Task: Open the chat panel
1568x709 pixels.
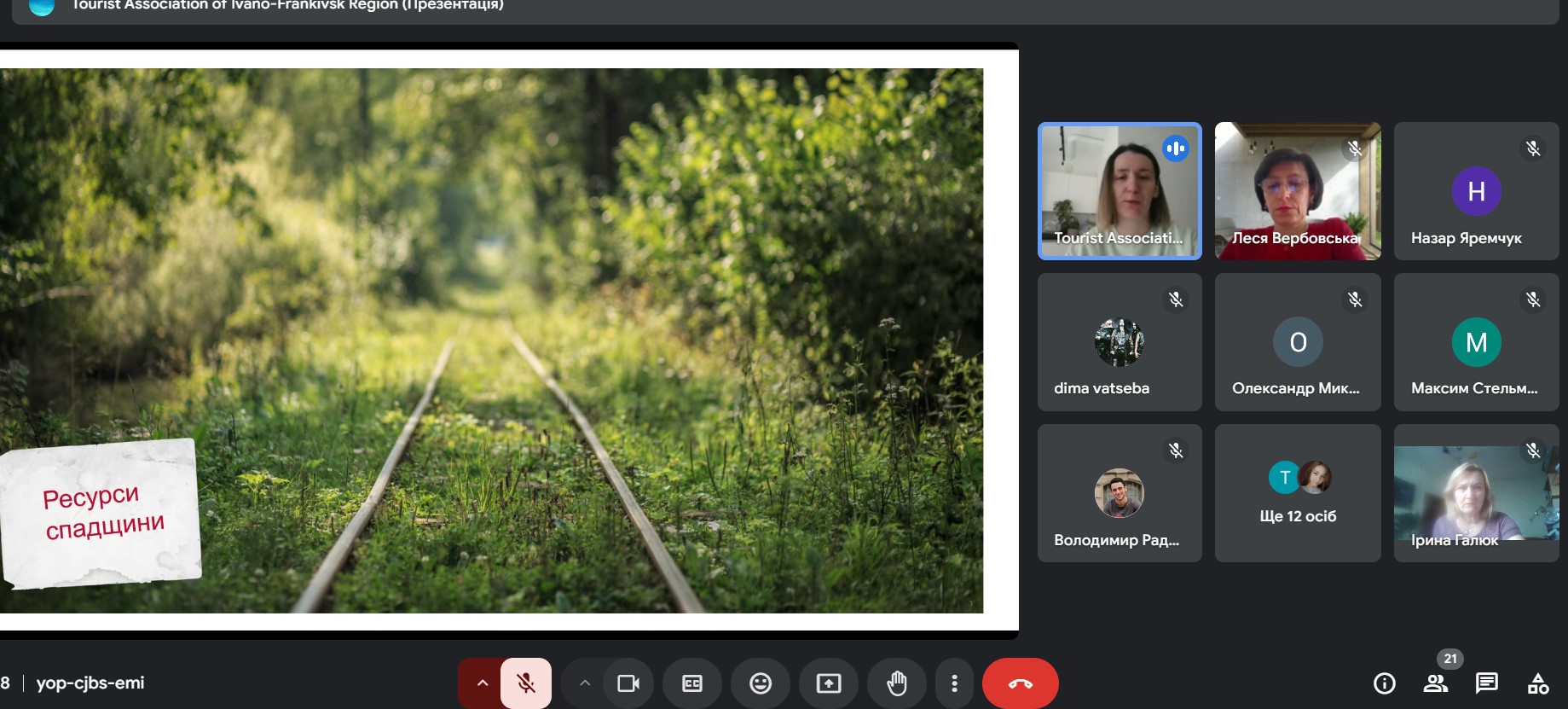Action: tap(1487, 683)
